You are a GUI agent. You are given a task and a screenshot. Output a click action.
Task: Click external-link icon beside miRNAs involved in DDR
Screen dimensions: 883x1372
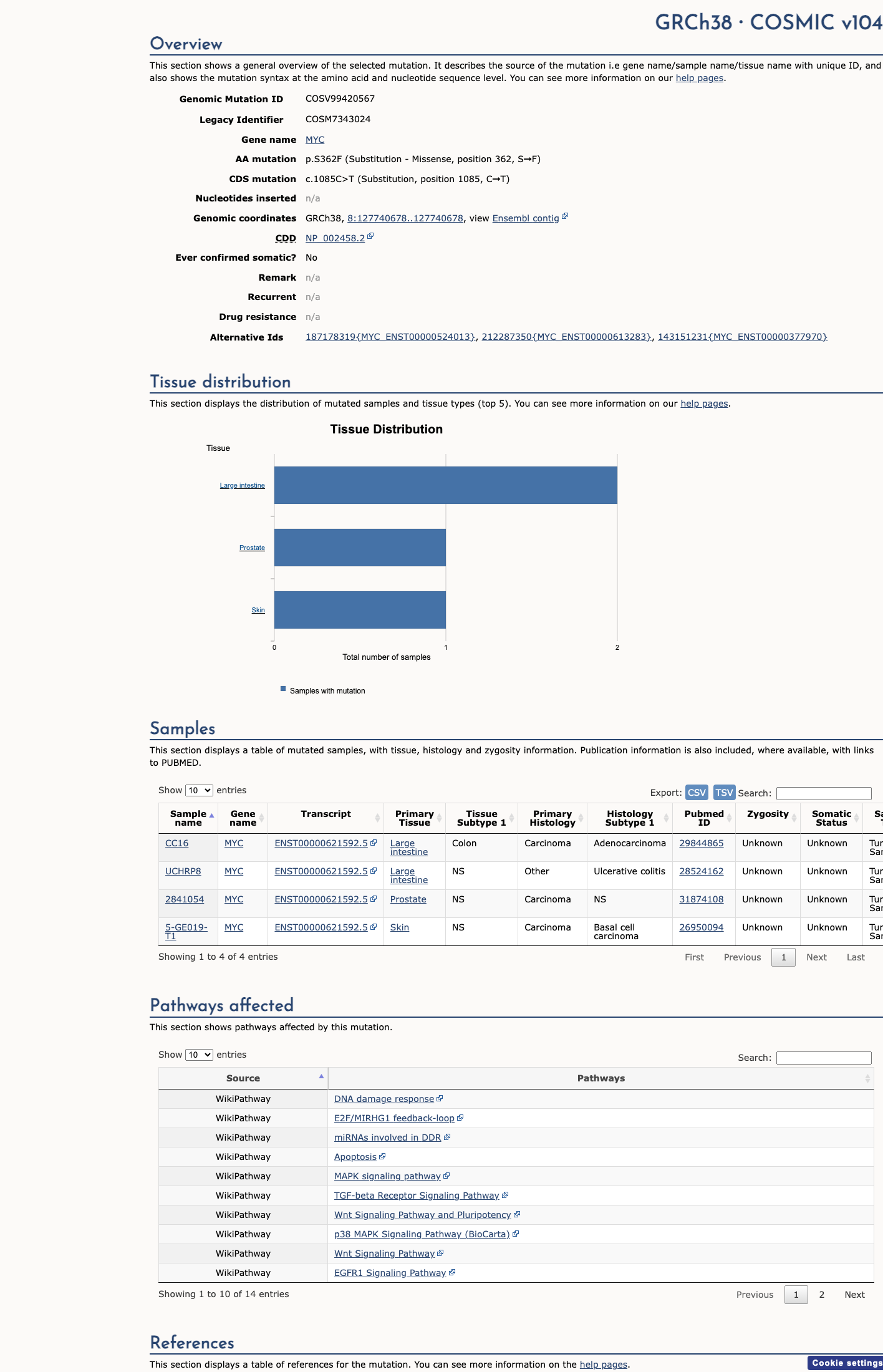(x=447, y=1137)
